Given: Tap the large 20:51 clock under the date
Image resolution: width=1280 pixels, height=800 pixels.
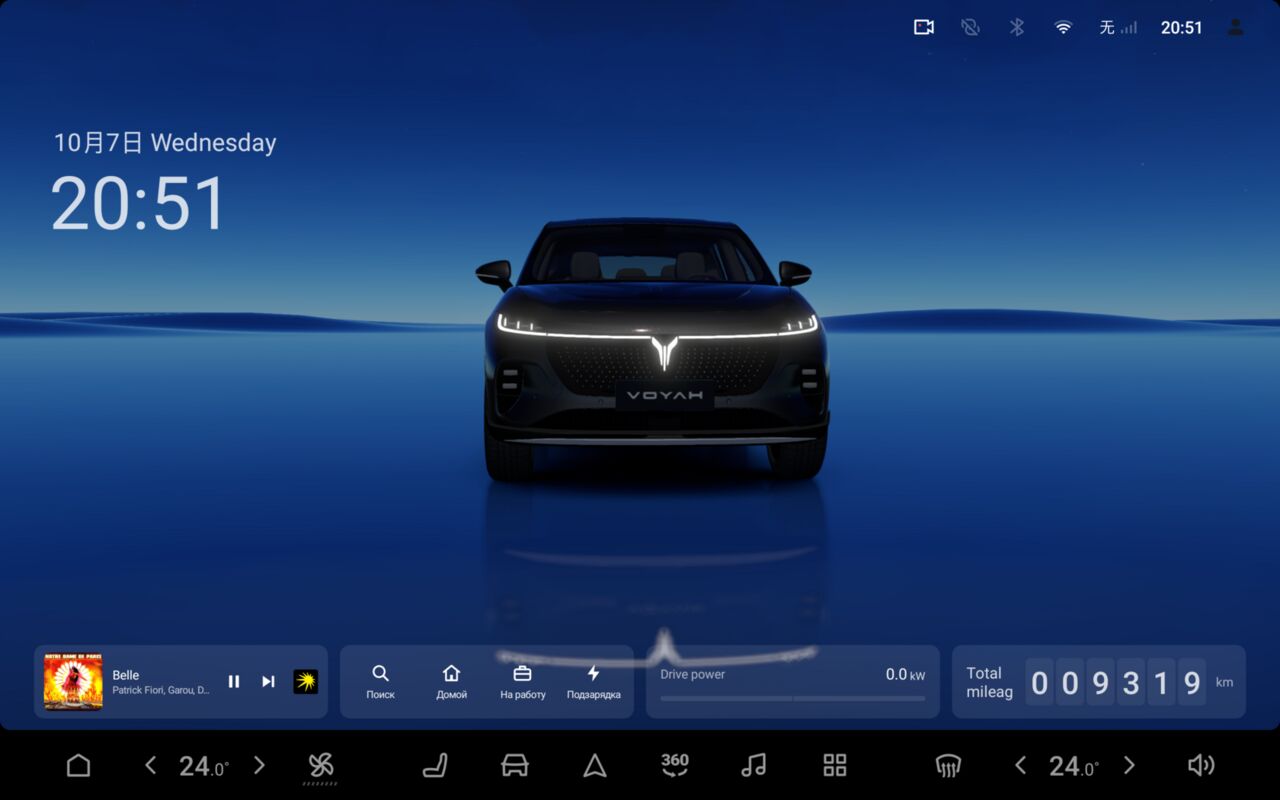Looking at the screenshot, I should [139, 204].
